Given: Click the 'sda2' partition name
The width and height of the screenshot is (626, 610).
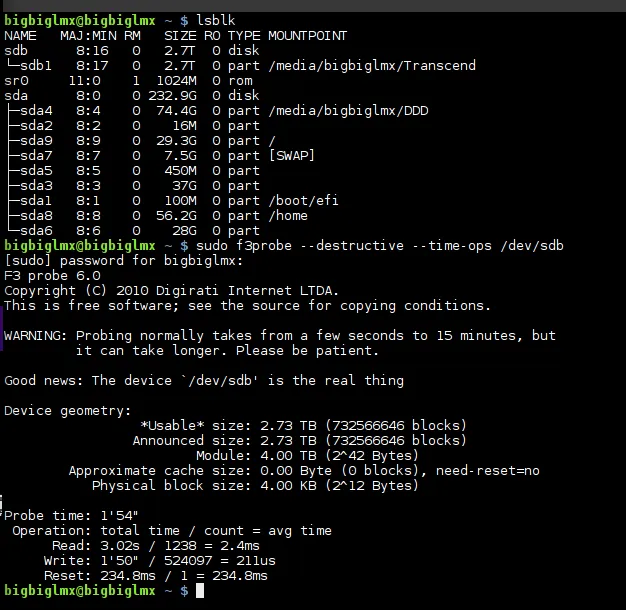Looking at the screenshot, I should pos(36,126).
